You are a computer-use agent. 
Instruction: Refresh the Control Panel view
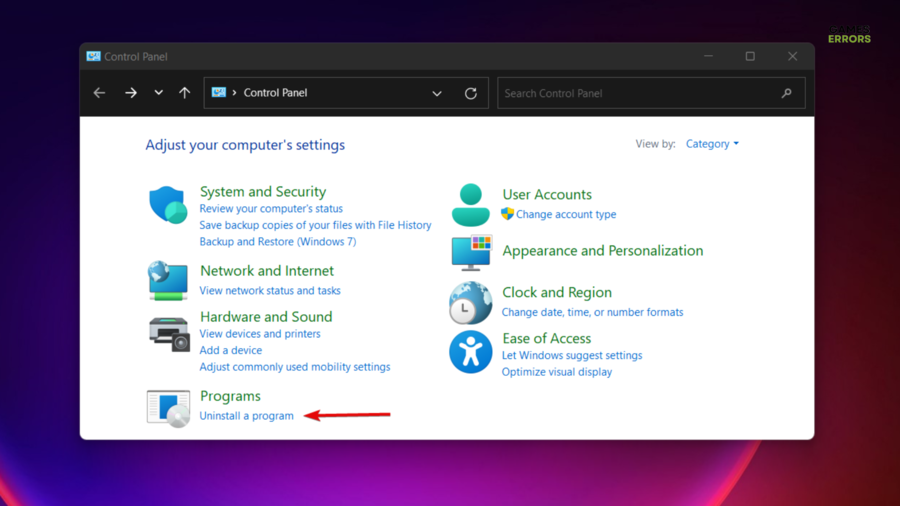470,93
